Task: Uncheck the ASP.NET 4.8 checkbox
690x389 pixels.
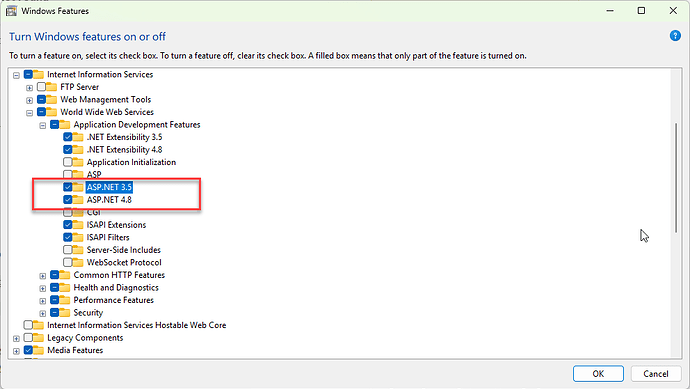Action: (67, 200)
